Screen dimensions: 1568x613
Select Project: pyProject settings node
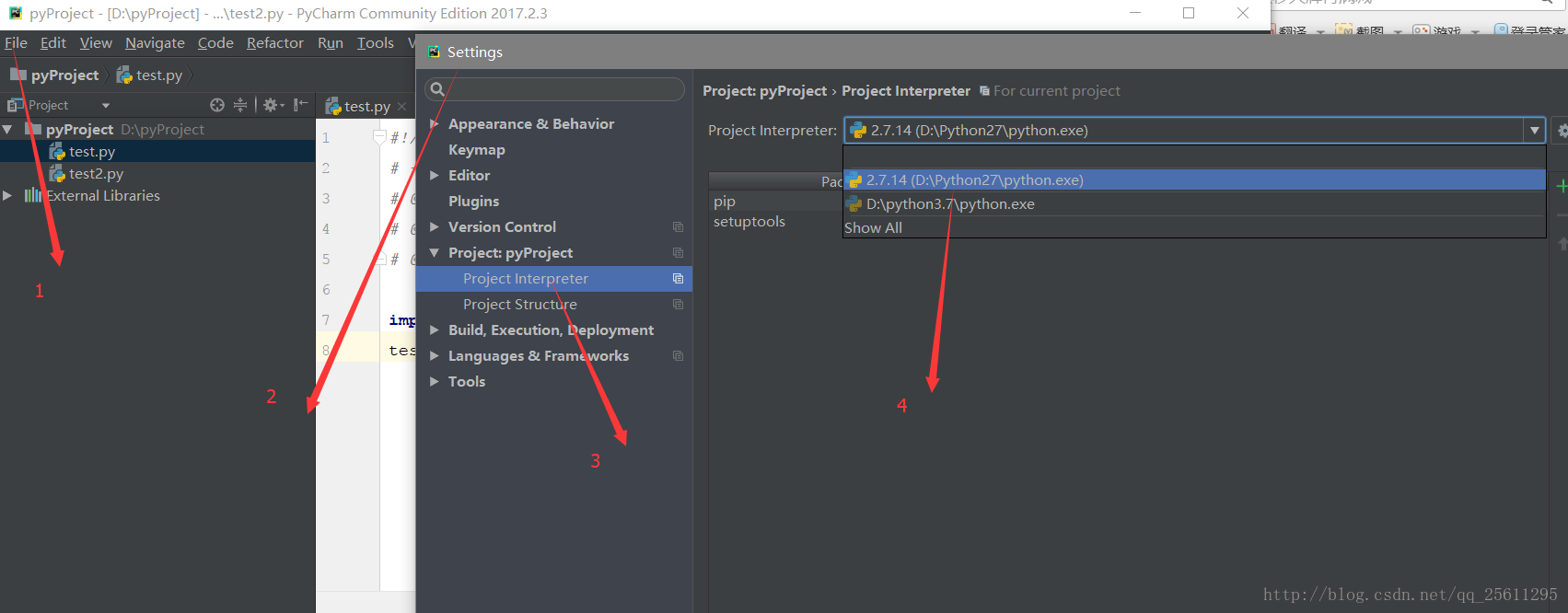(x=510, y=253)
